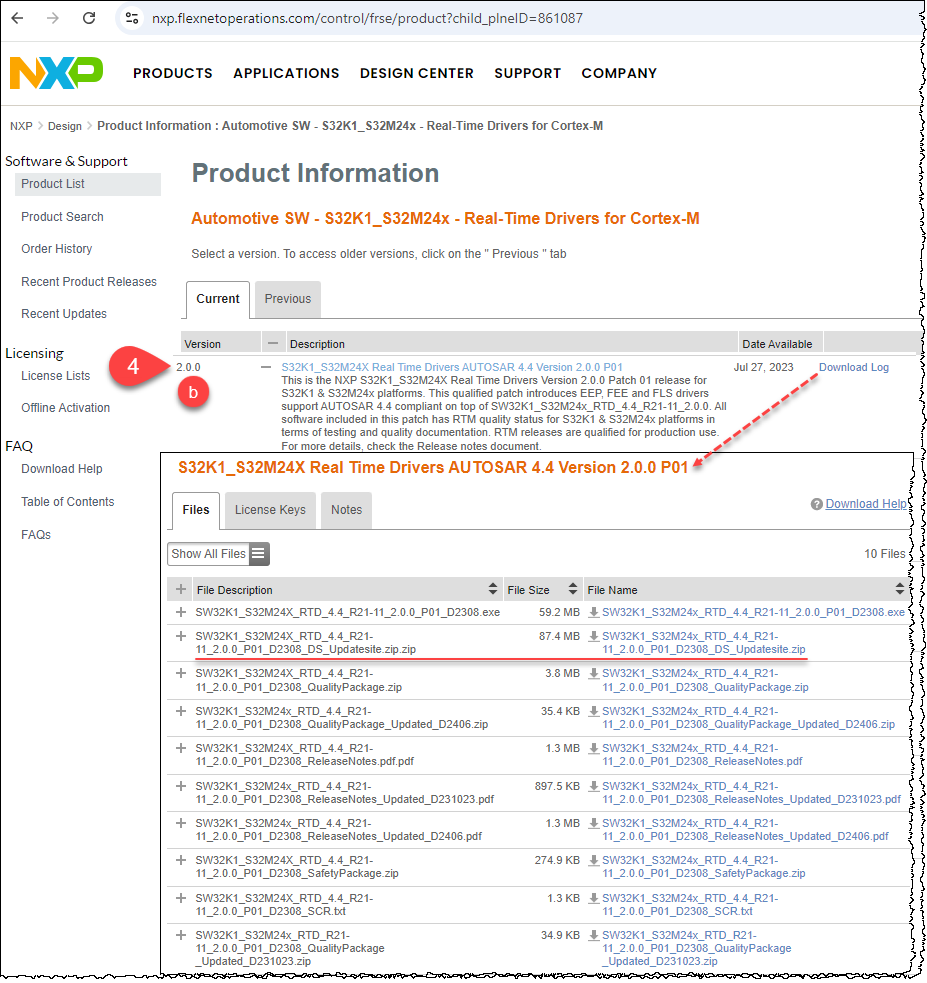The width and height of the screenshot is (927, 983).
Task: Open the APPLICATIONS menu
Action: (x=286, y=73)
